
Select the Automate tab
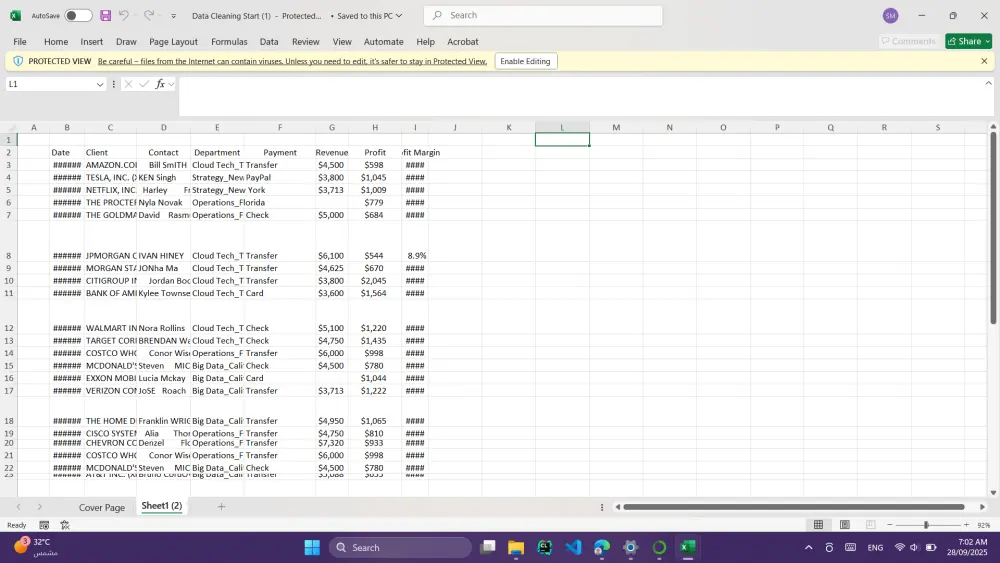click(x=383, y=41)
